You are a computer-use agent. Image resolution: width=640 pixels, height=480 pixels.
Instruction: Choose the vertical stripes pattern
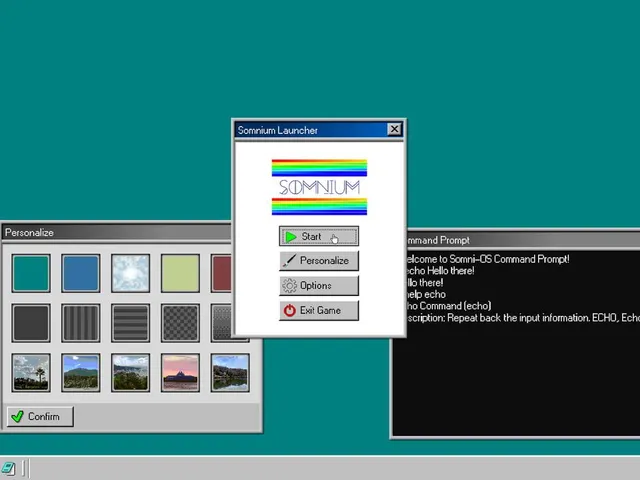click(x=81, y=323)
